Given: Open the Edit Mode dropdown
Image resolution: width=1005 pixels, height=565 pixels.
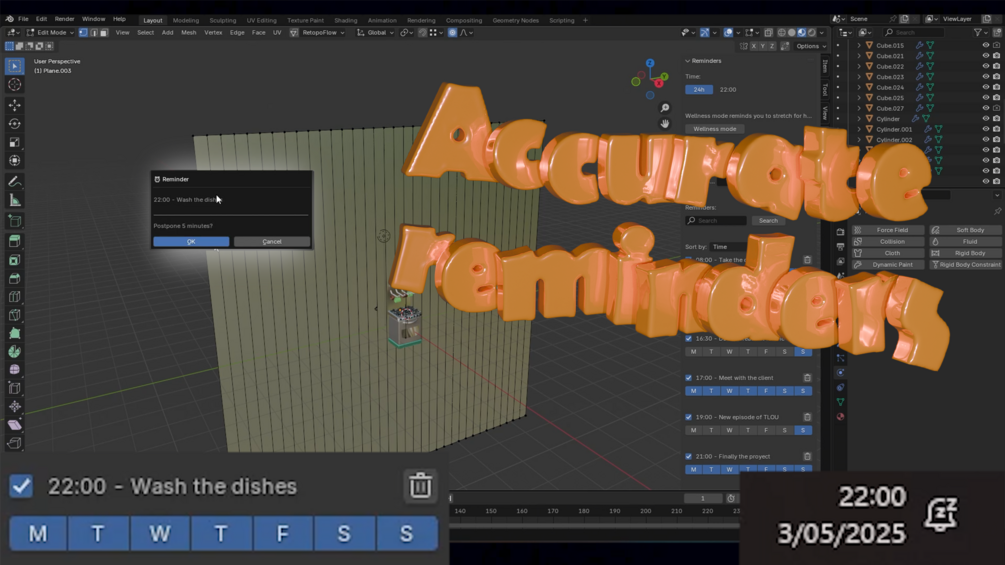Looking at the screenshot, I should 51,33.
